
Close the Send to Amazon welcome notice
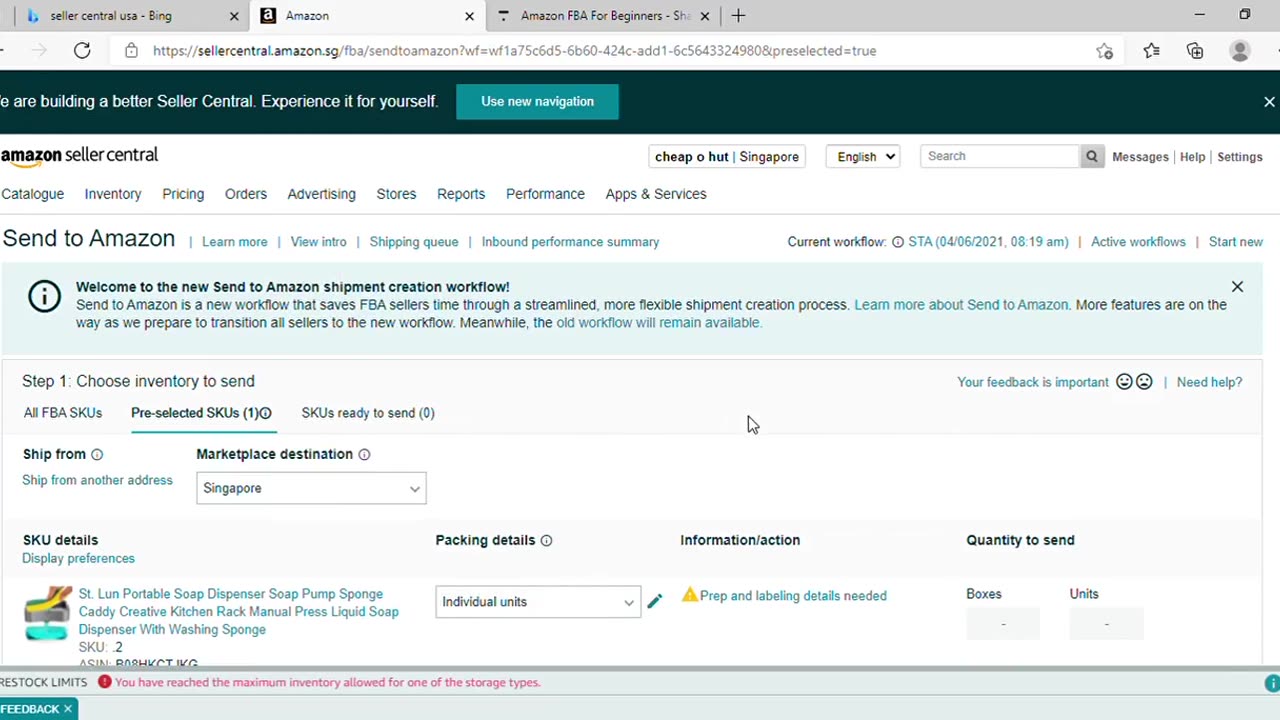[x=1237, y=287]
